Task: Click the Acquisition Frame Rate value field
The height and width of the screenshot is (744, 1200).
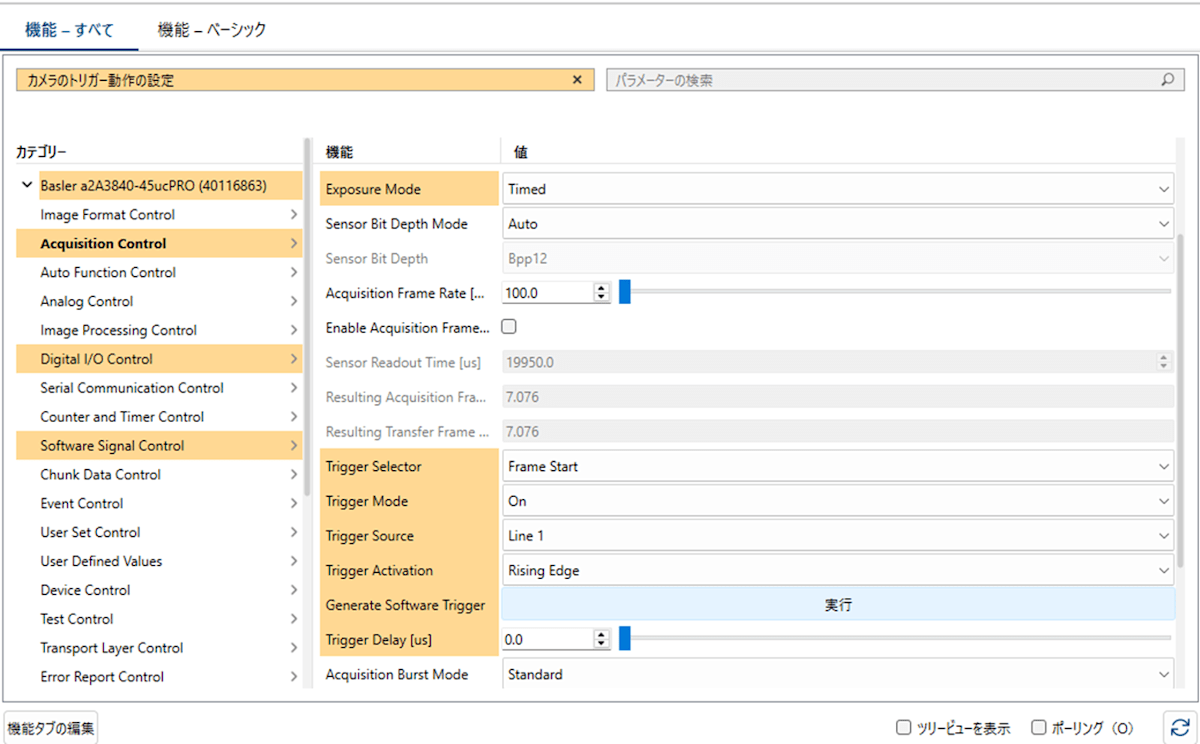Action: 548,293
